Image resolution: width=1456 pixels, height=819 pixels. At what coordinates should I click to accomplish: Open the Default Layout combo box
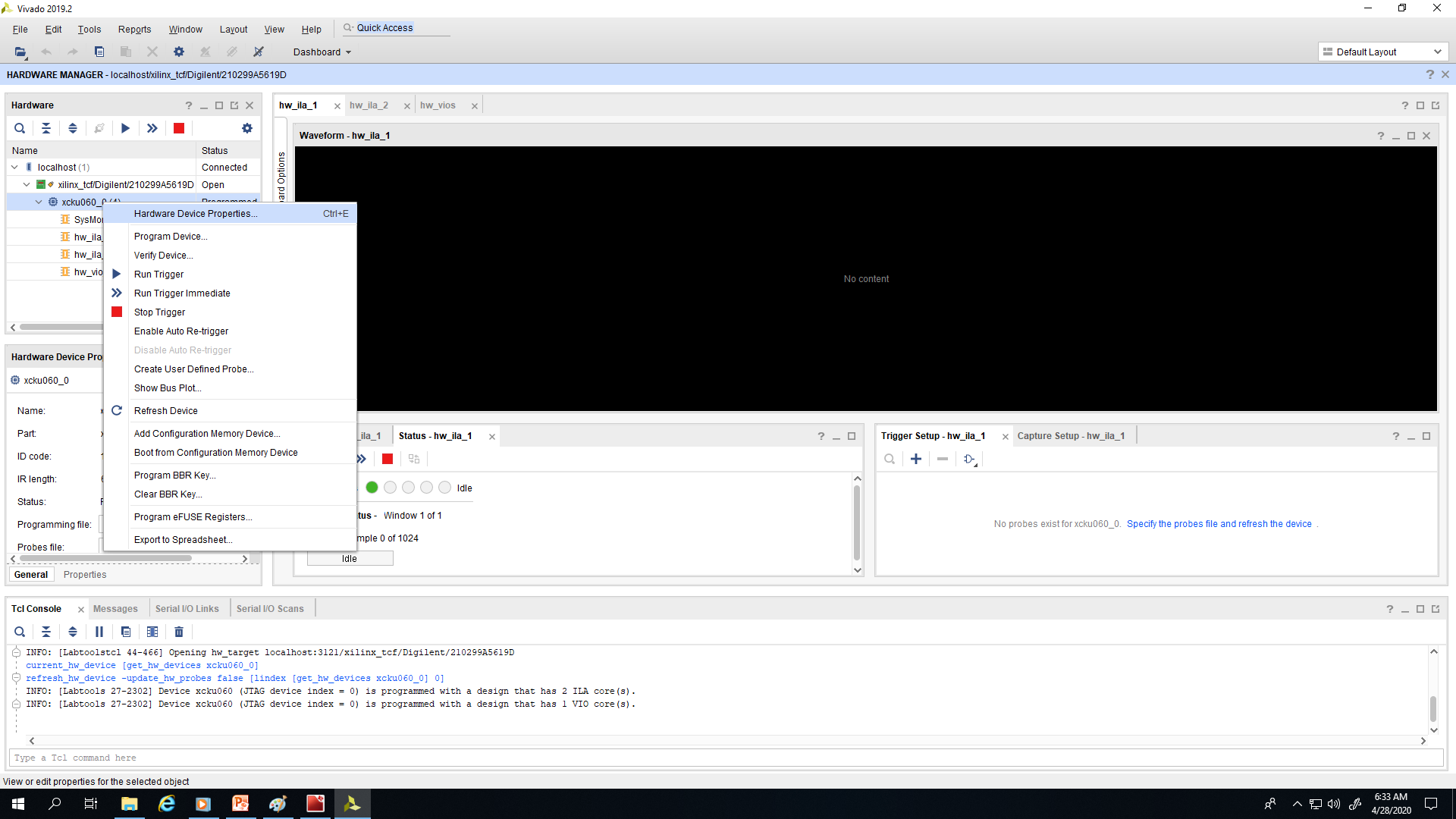tap(1382, 52)
